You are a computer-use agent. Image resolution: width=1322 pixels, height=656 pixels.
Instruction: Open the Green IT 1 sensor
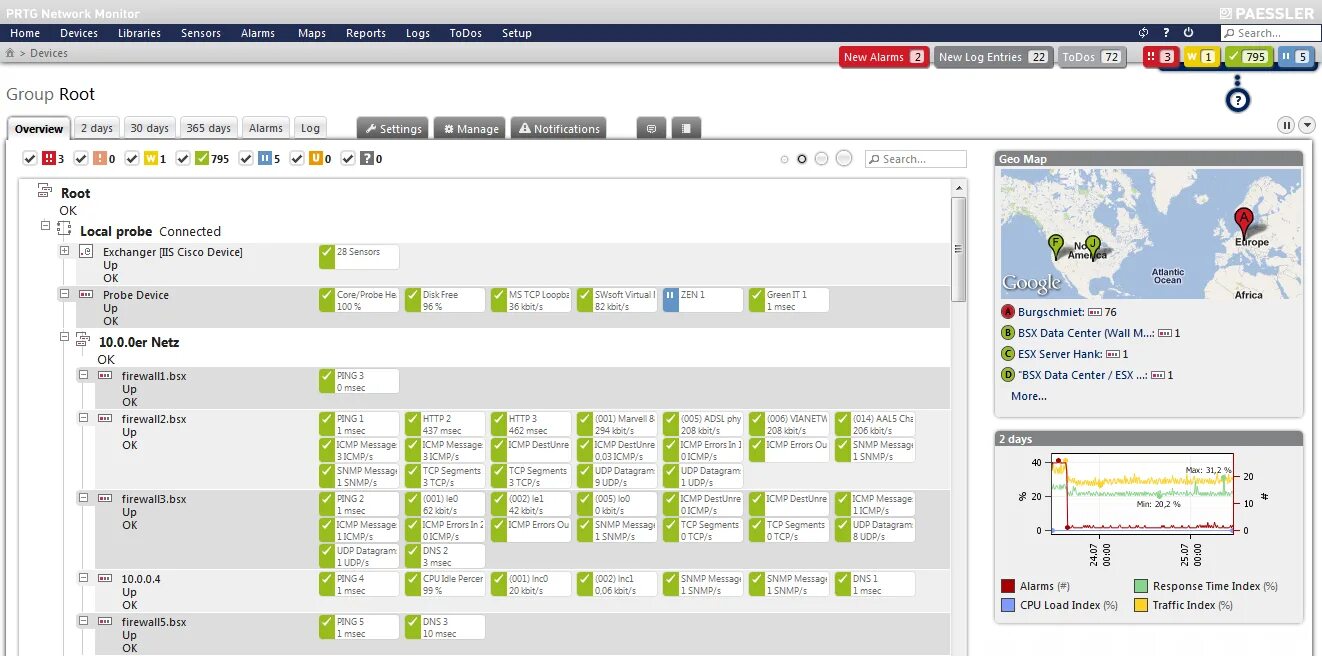pyautogui.click(x=788, y=300)
